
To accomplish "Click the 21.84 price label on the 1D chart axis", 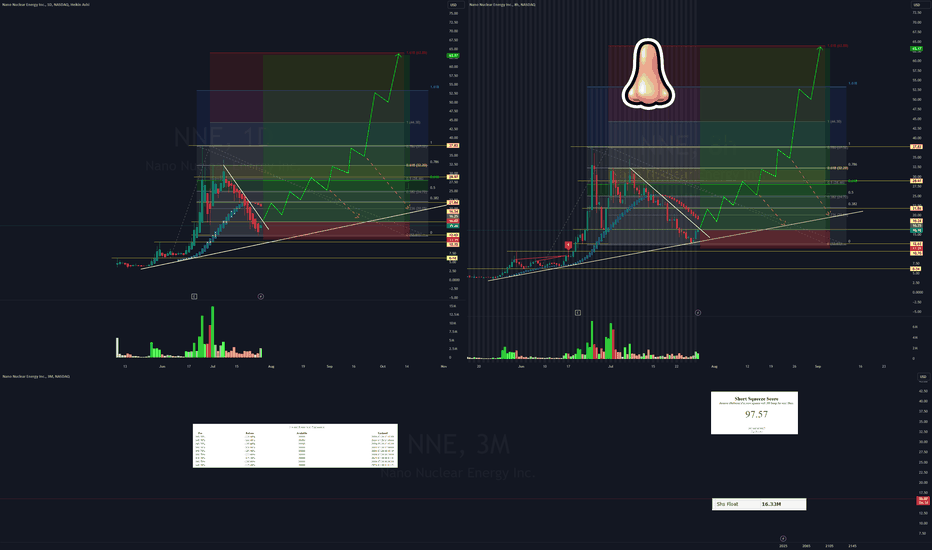I will coord(453,203).
